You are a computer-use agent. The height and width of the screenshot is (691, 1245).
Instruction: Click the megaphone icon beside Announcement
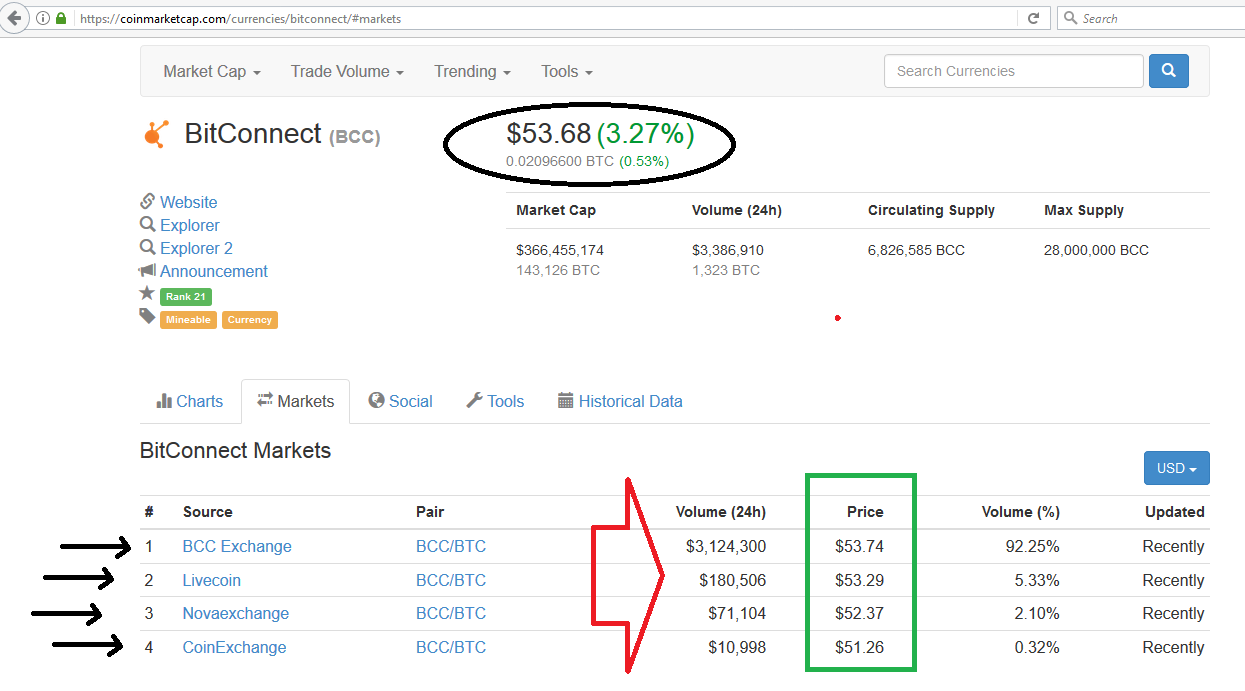(x=147, y=271)
